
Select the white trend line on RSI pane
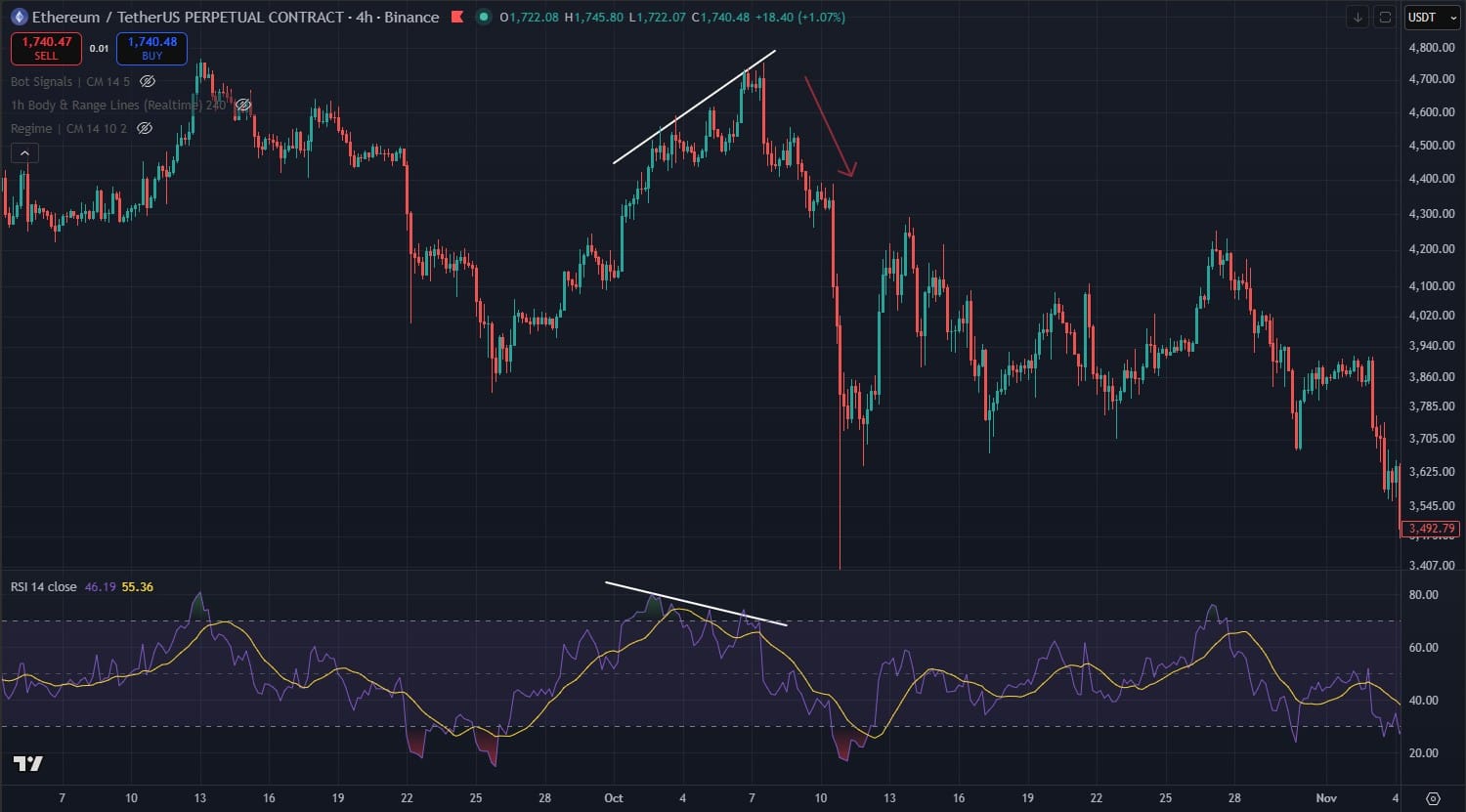696,604
